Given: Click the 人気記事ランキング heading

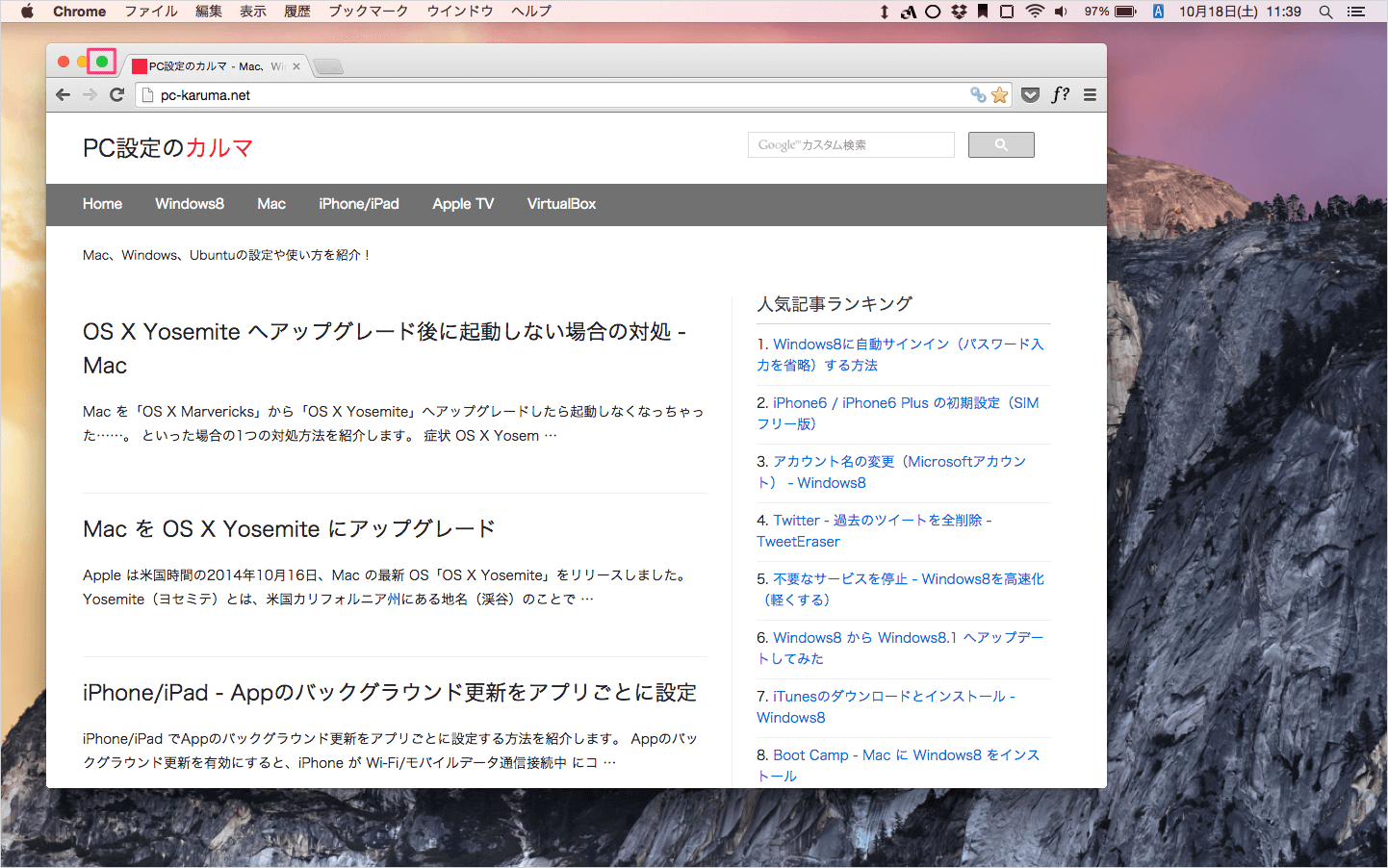Looking at the screenshot, I should point(835,304).
